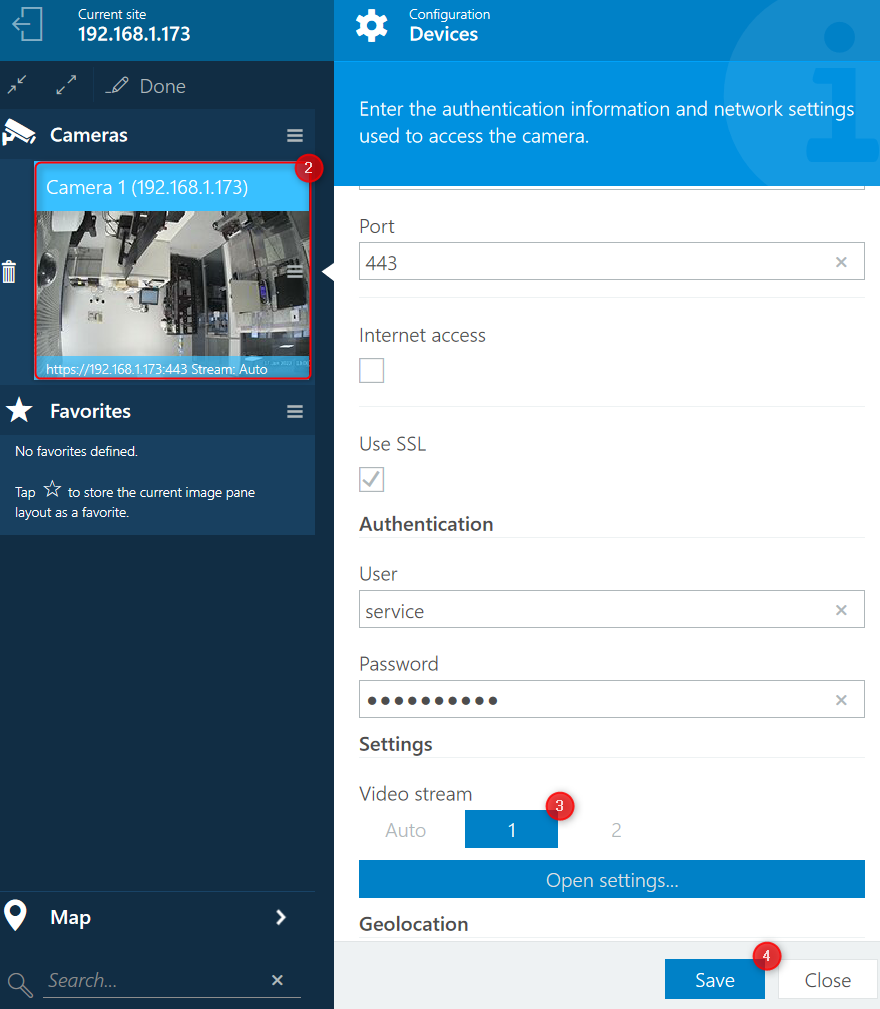Select the Camera 1 preview thumbnail

coord(172,284)
